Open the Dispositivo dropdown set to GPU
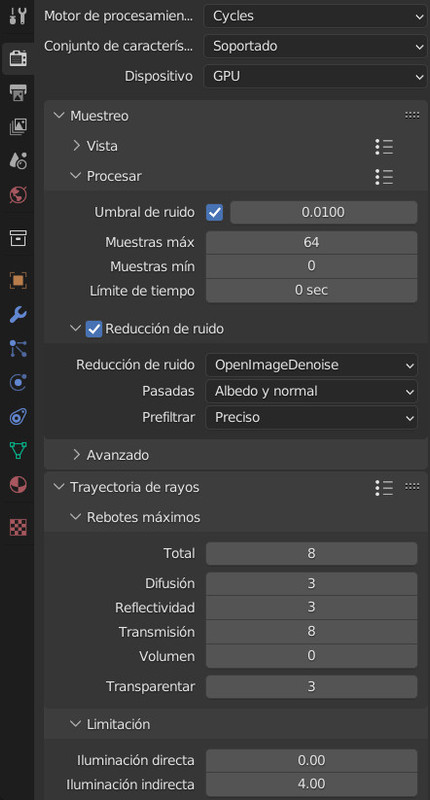430x800 pixels. pos(315,77)
